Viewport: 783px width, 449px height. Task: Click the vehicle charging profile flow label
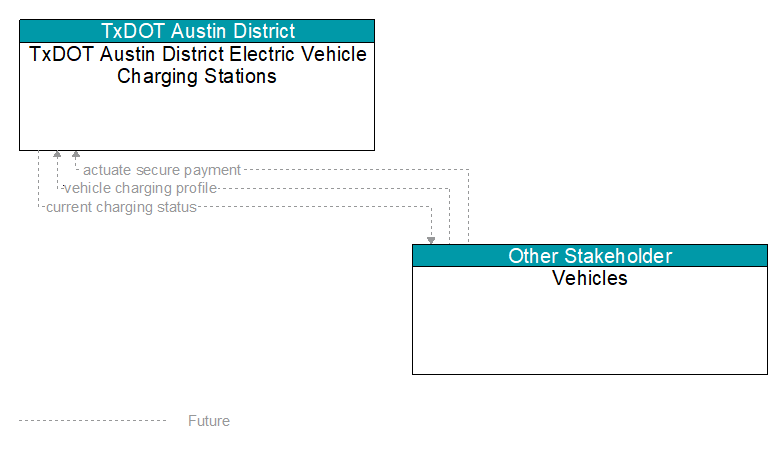[140, 188]
